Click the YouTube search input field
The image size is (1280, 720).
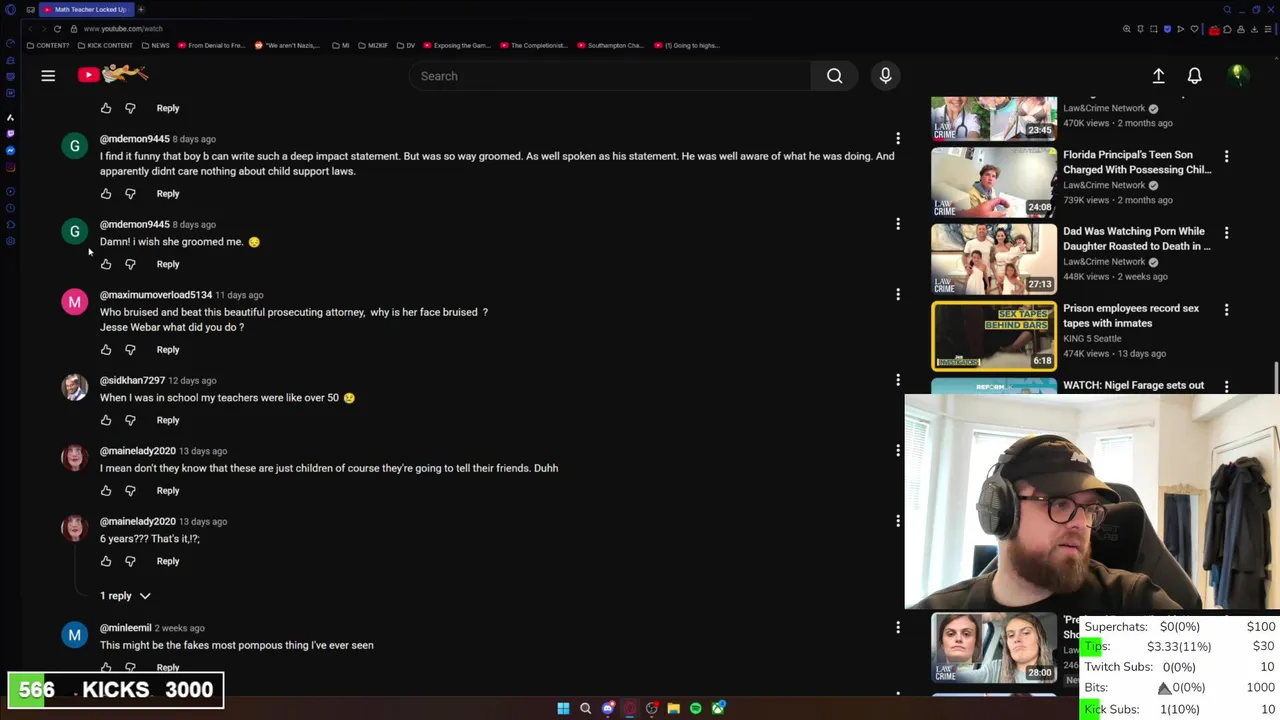(x=610, y=76)
